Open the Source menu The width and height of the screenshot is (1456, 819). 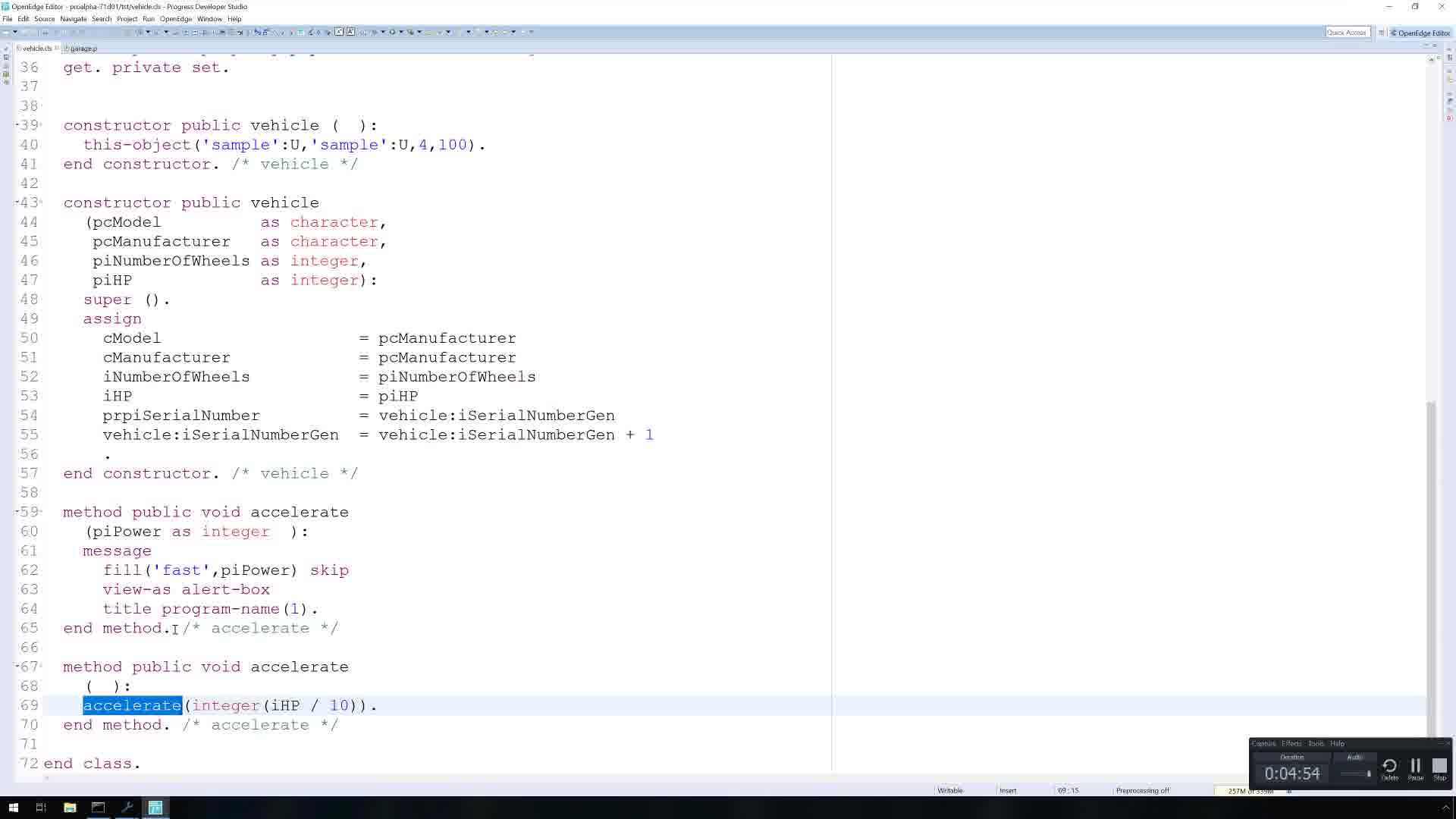44,19
